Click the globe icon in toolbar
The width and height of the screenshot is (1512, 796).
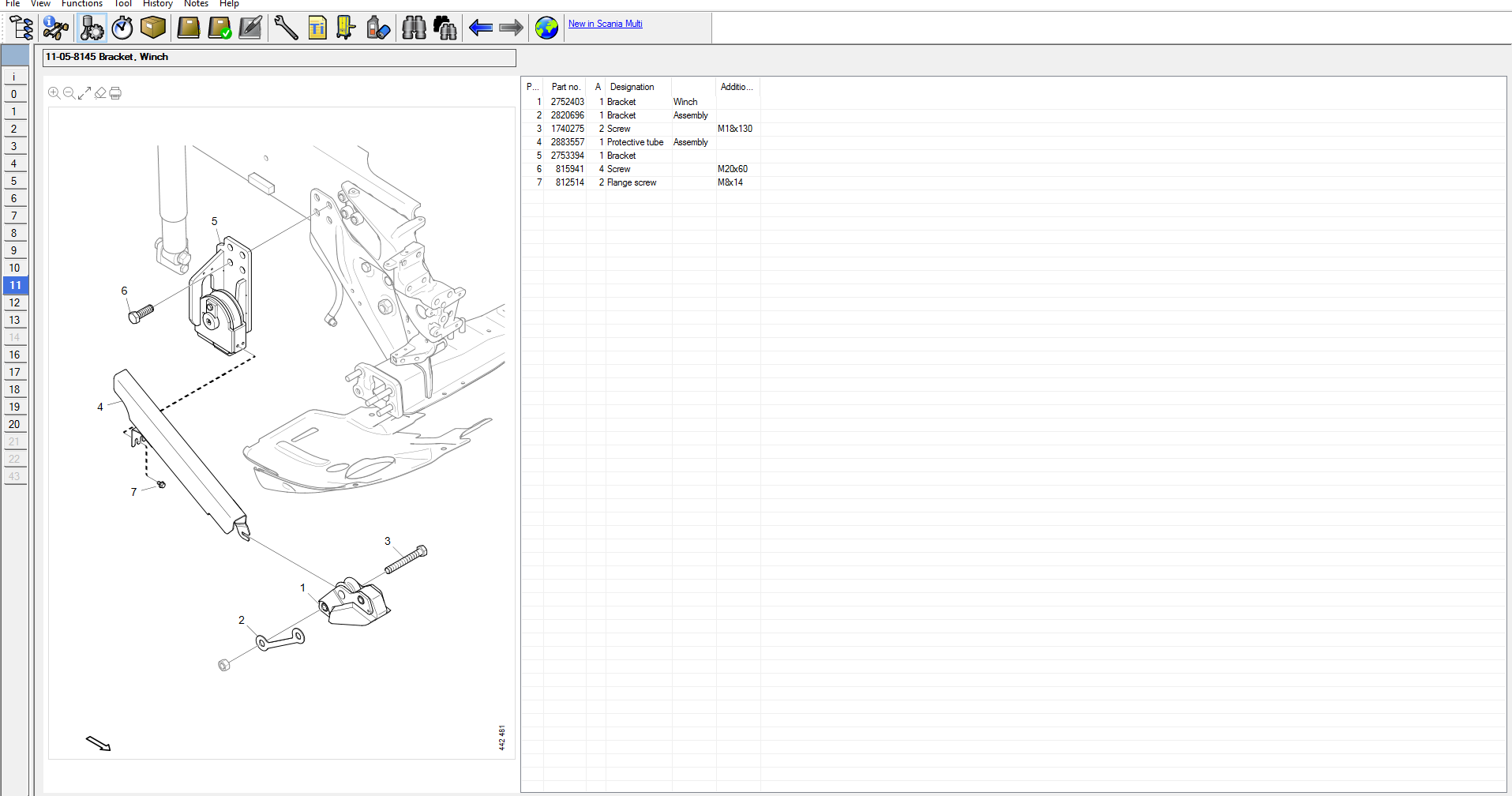[546, 28]
